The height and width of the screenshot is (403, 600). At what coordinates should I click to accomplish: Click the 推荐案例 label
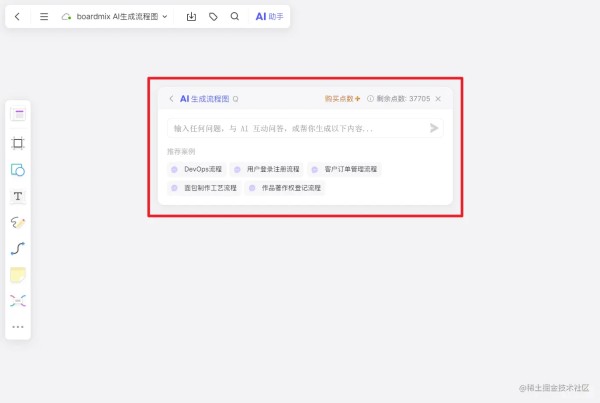point(181,152)
